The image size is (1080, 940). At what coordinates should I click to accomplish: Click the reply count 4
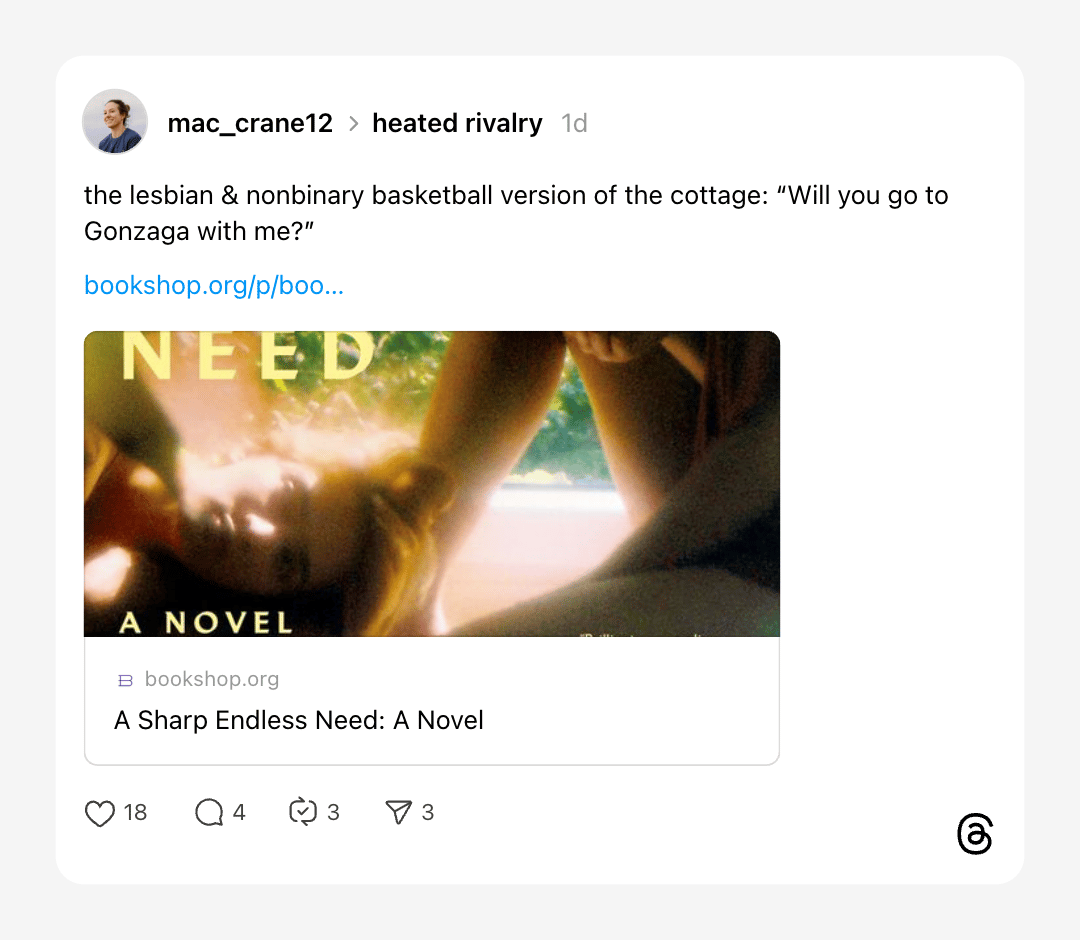[x=239, y=813]
